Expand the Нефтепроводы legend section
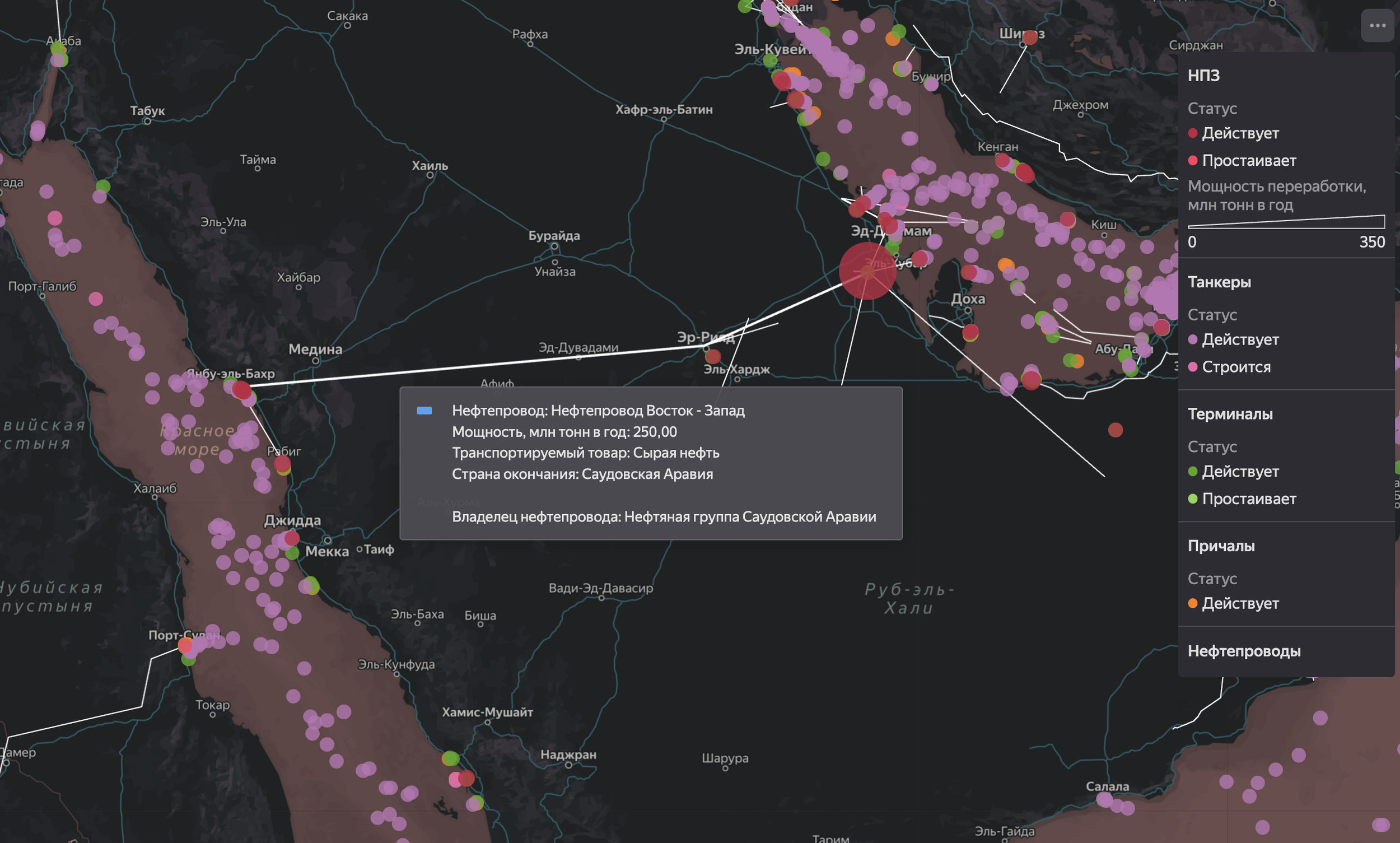 coord(1244,651)
